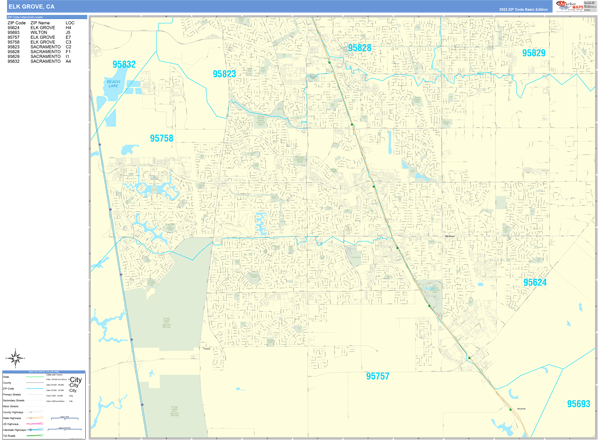Click the "Primary Streets" legend label
The height and width of the screenshot is (440, 600).
[12, 394]
